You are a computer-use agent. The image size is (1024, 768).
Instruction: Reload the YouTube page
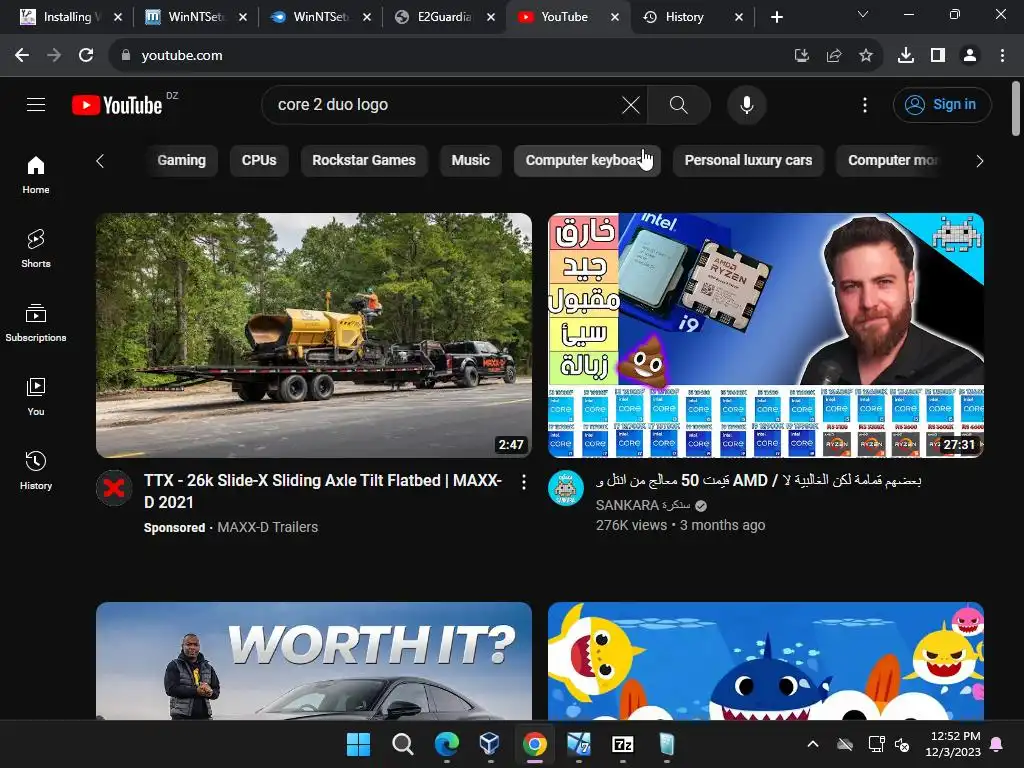(x=86, y=56)
